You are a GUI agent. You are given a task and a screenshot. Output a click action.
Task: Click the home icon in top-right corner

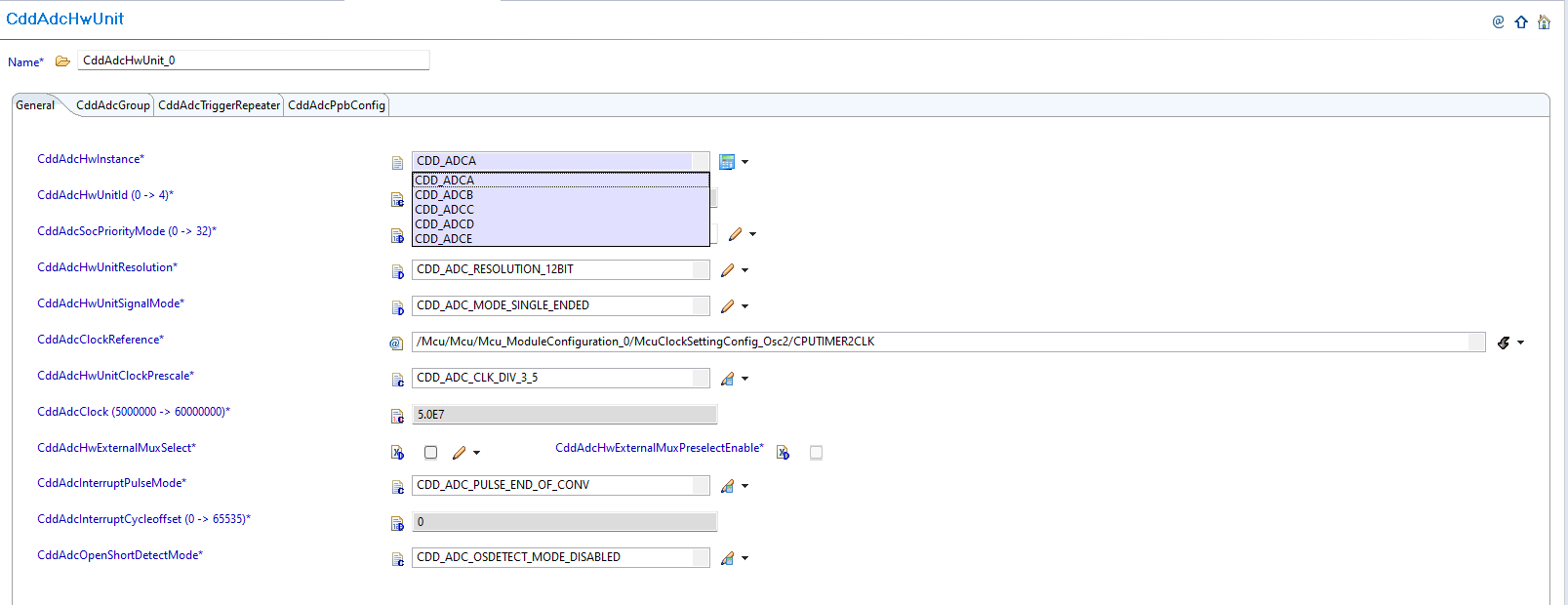pos(1544,22)
